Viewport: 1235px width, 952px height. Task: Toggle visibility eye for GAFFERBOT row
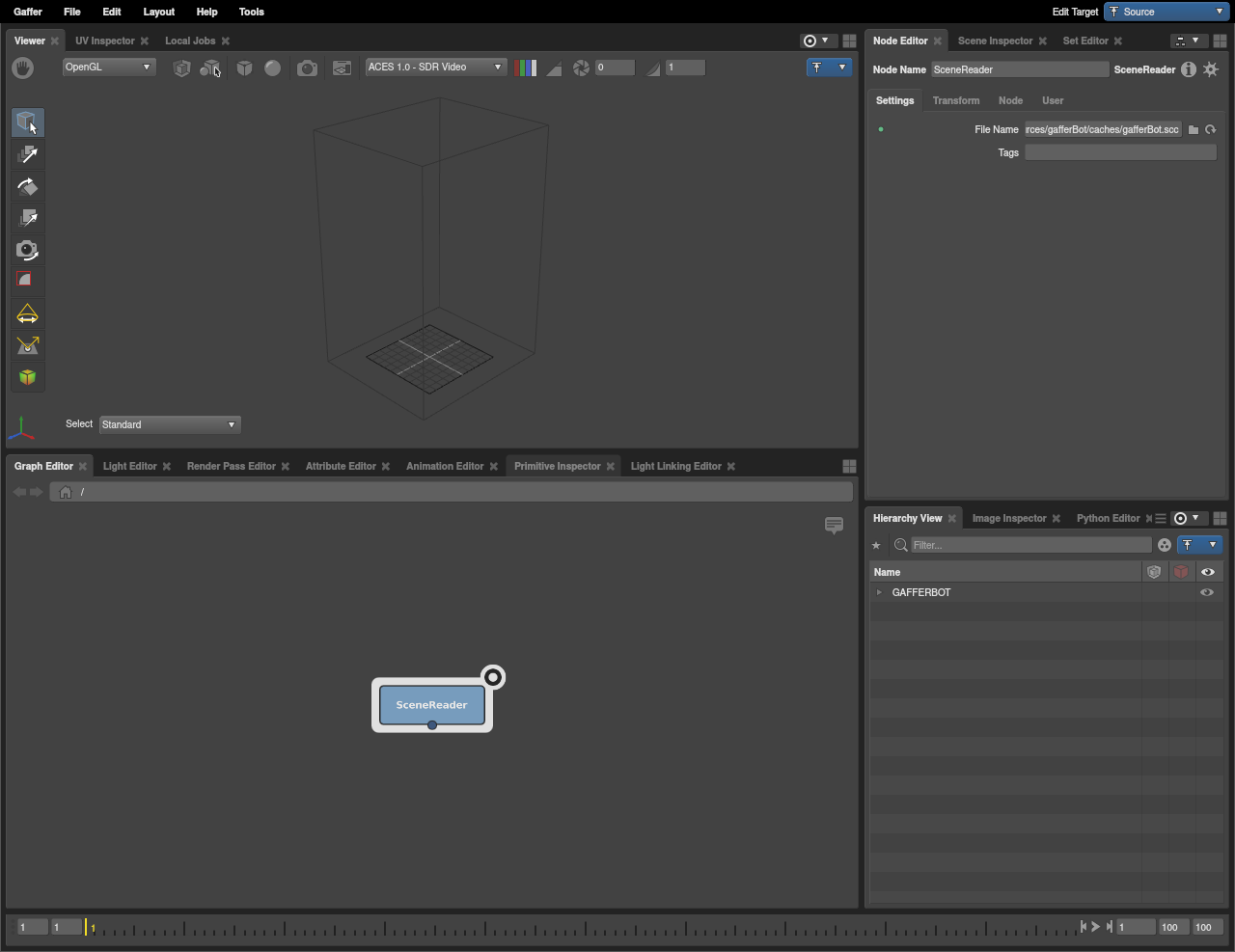click(1207, 592)
